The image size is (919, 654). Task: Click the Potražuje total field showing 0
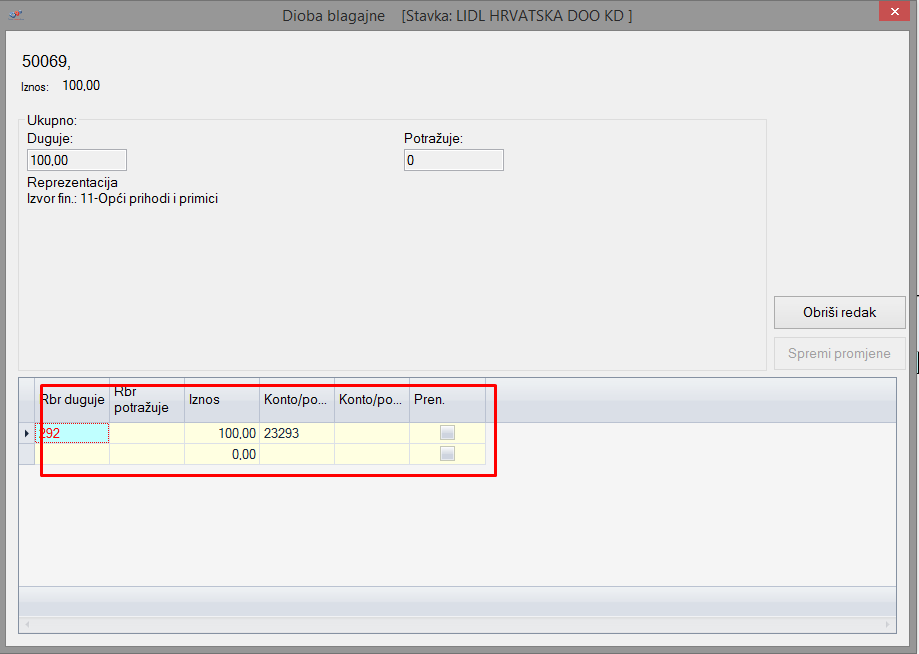453,160
